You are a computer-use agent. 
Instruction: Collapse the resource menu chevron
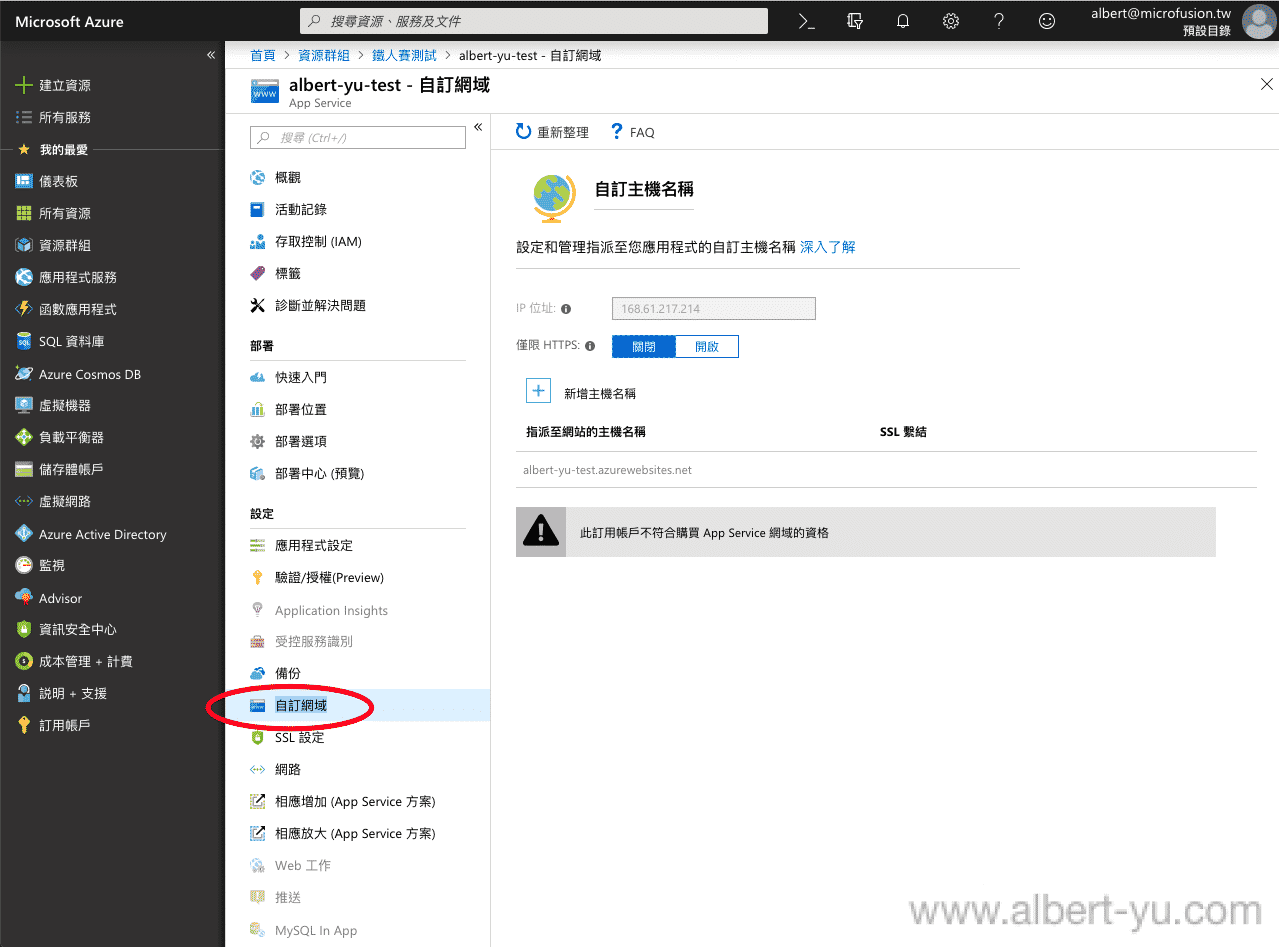coord(478,127)
